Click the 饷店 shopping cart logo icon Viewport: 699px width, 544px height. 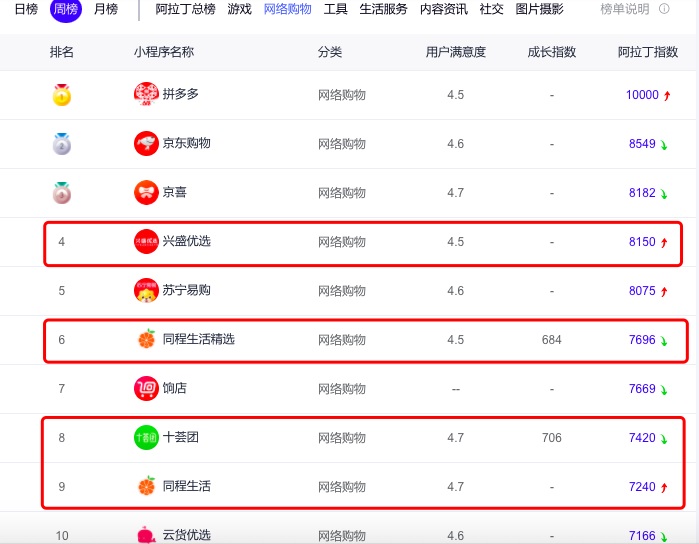pyautogui.click(x=146, y=388)
